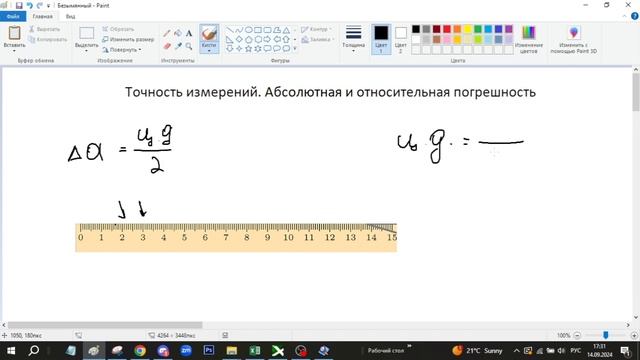Pick the orange color swatch

(x=457, y=29)
